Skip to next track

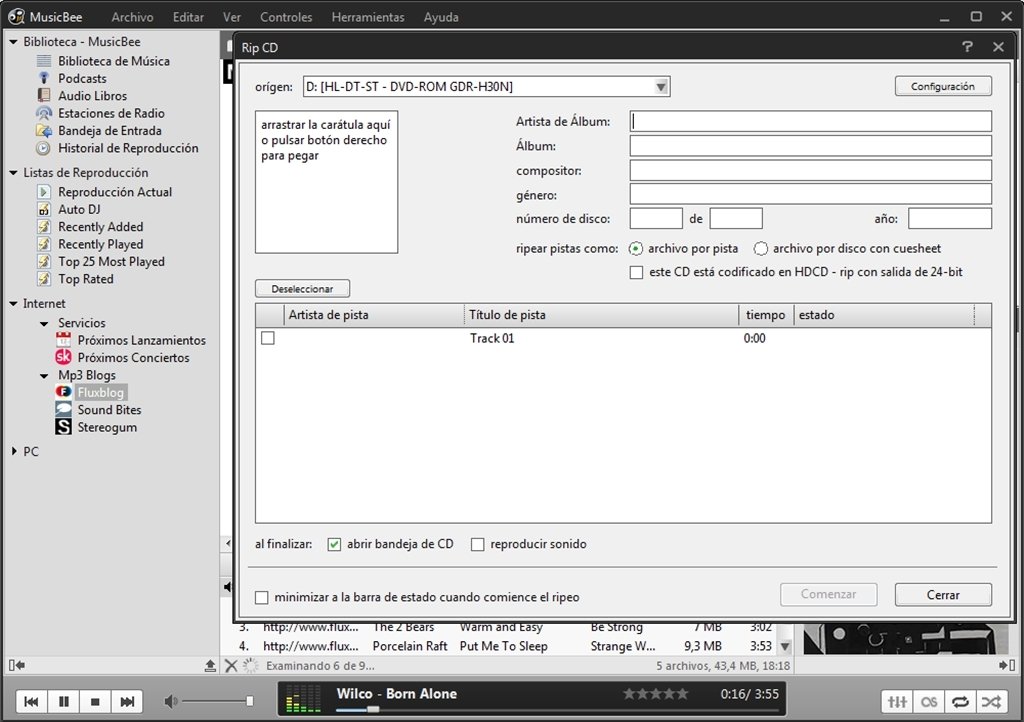tap(127, 702)
